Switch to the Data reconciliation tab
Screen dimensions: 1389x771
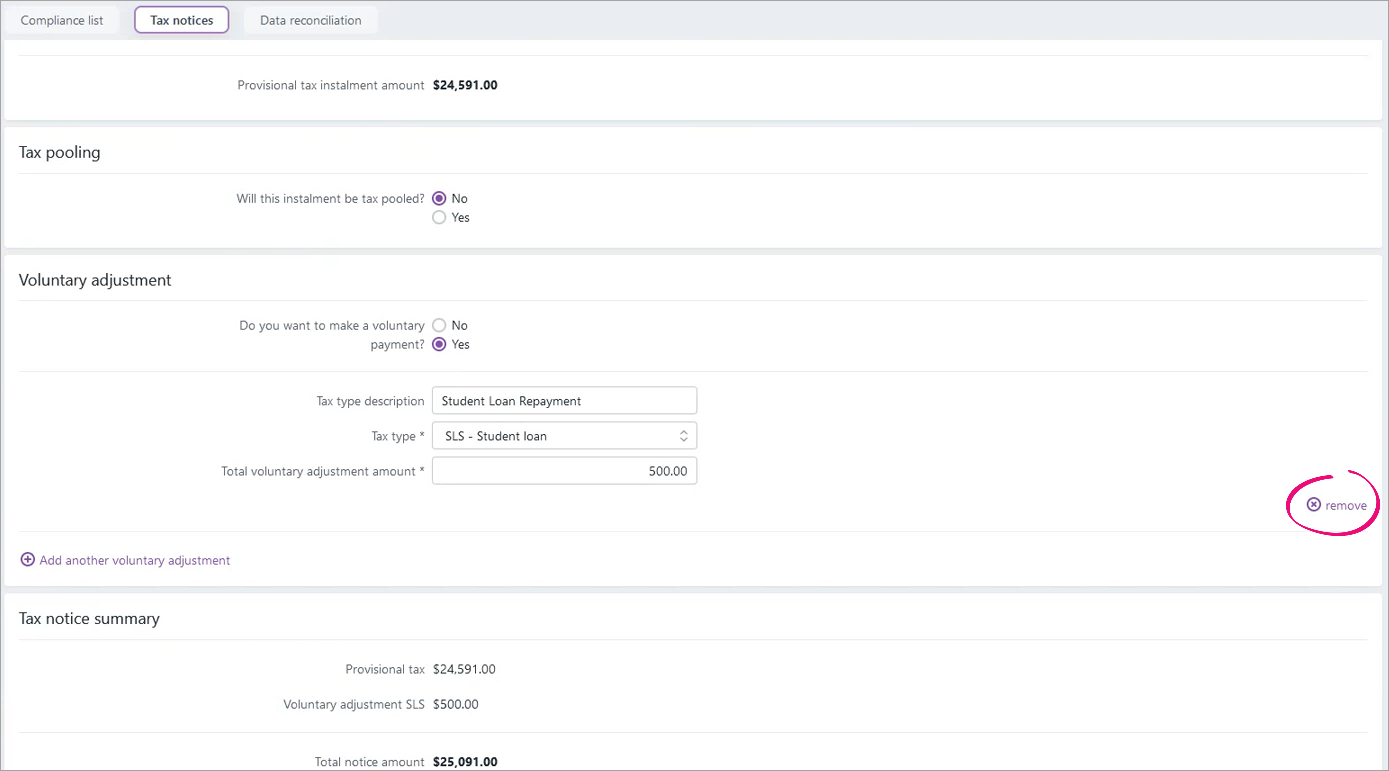pos(310,20)
